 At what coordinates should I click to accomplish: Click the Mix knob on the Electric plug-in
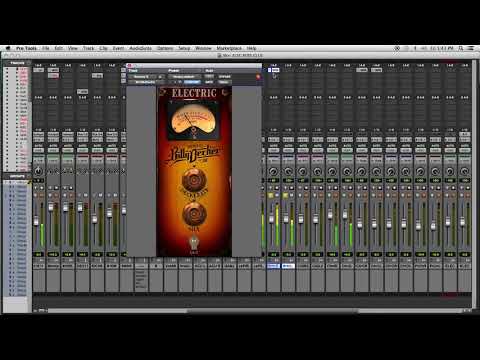tap(194, 213)
